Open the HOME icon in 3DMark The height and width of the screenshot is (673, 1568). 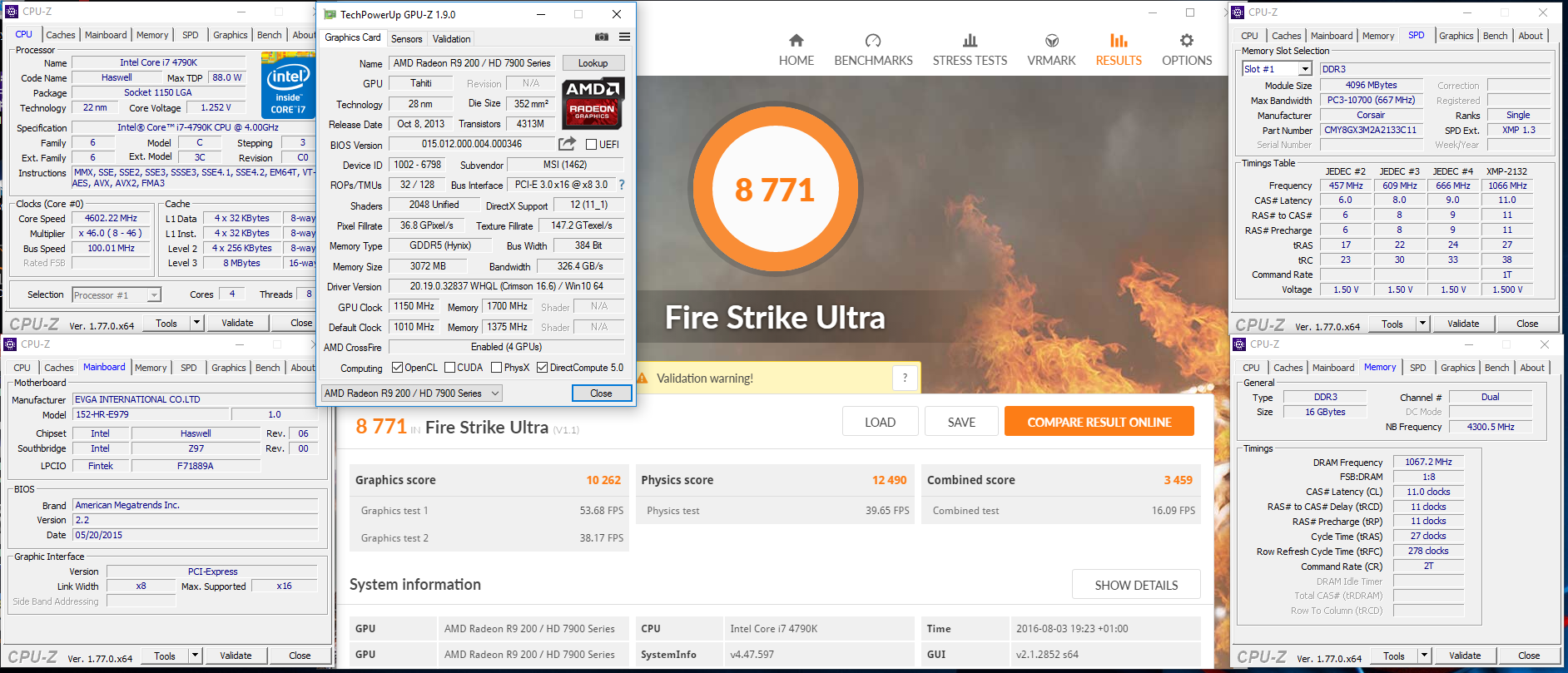click(796, 40)
